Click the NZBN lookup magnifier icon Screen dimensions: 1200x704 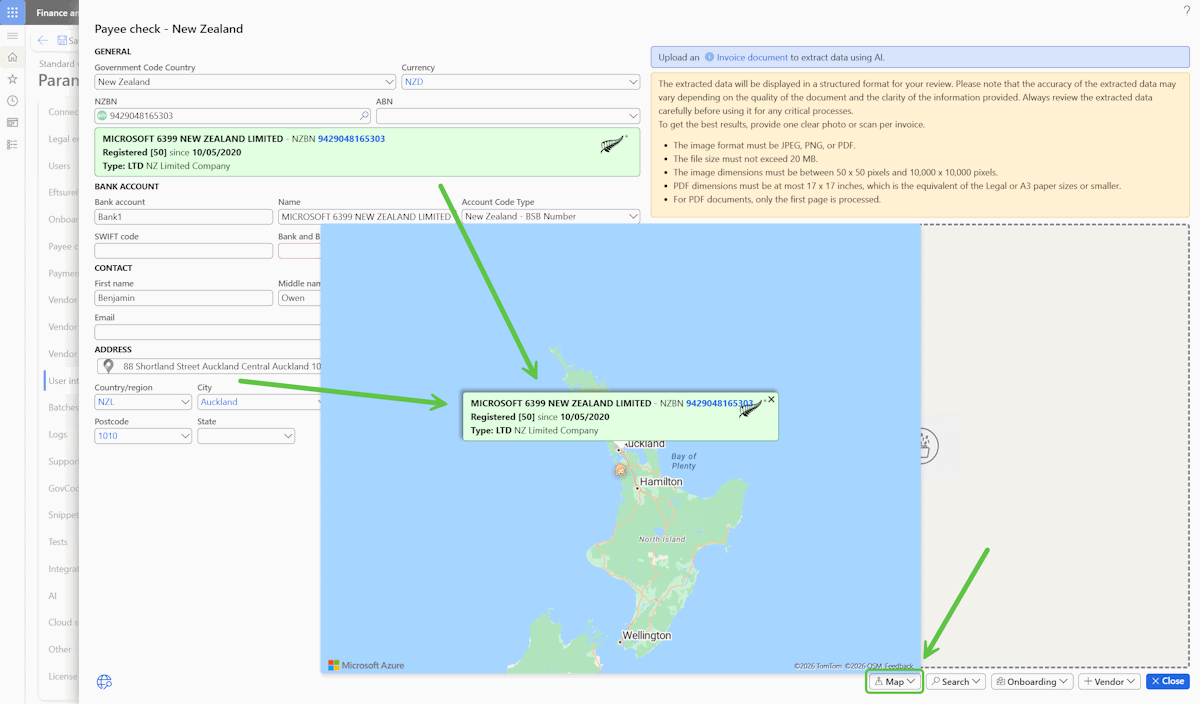[x=364, y=116]
